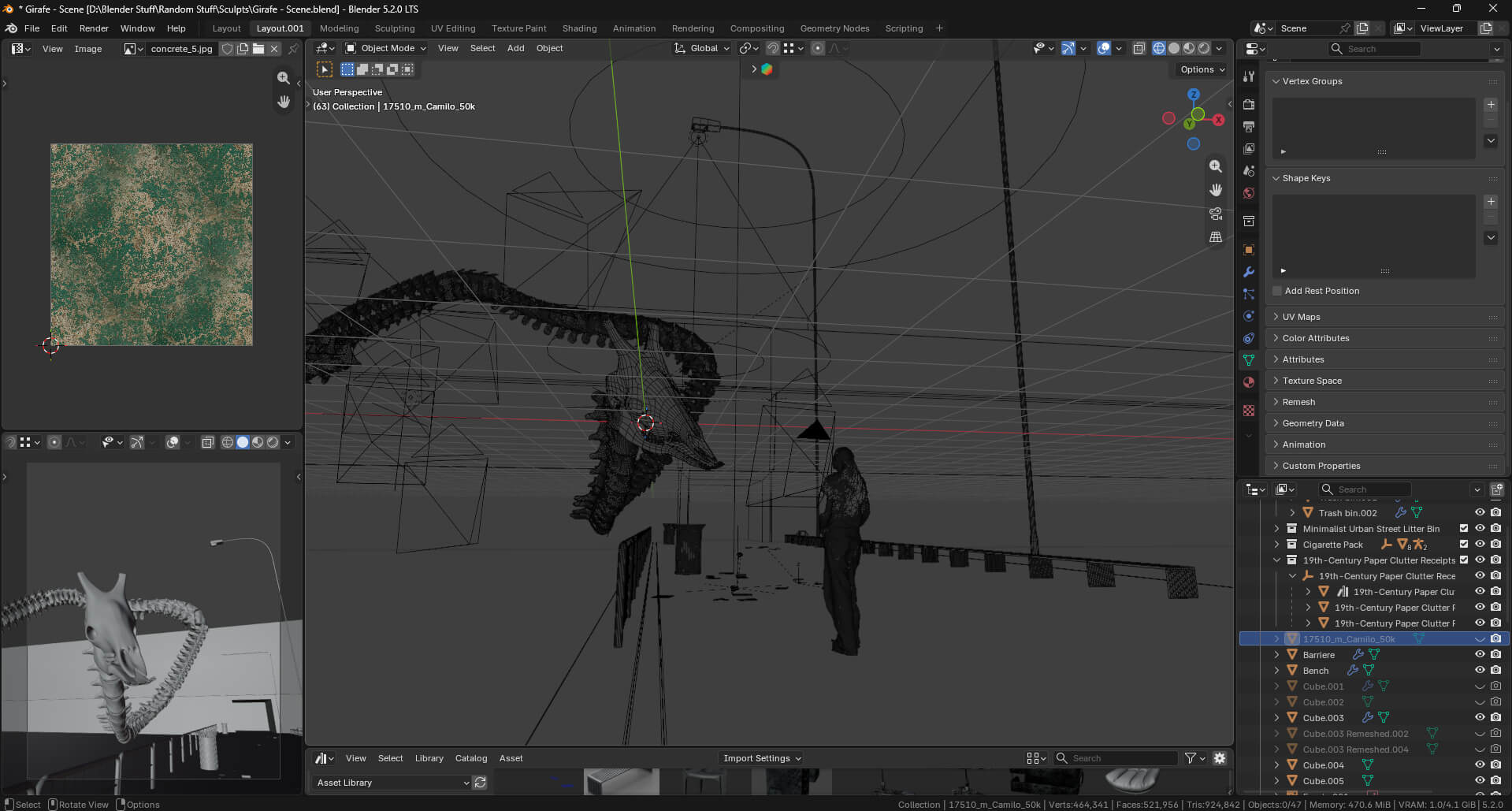Open the Render menu
The width and height of the screenshot is (1512, 811).
[94, 28]
